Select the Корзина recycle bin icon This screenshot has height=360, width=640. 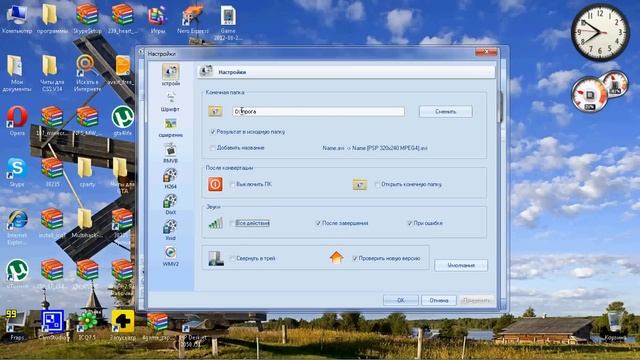(615, 325)
